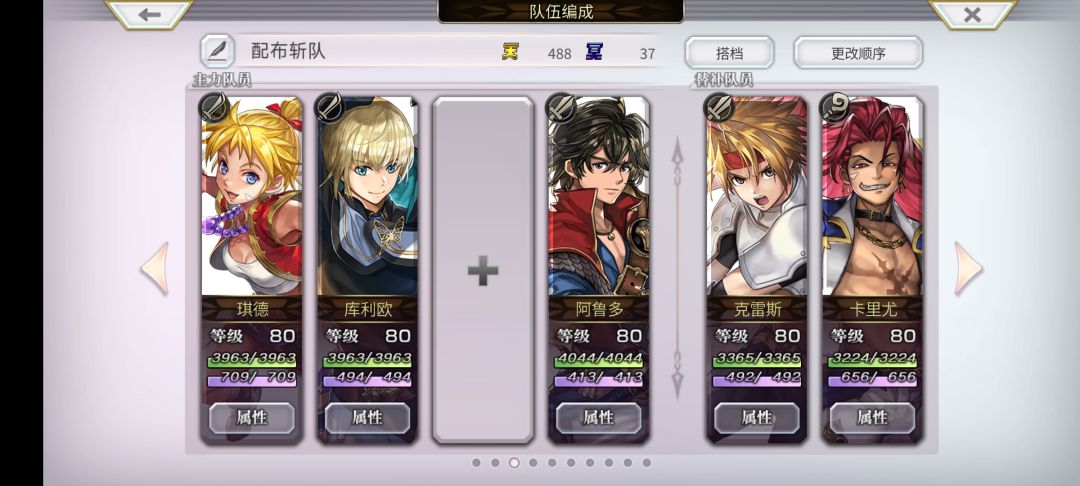Click the sword icon on 阿鲁多's card

pos(561,107)
